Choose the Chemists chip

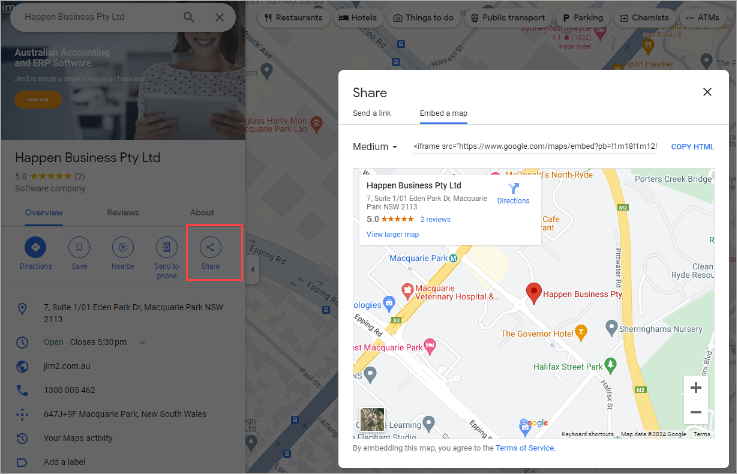[644, 18]
